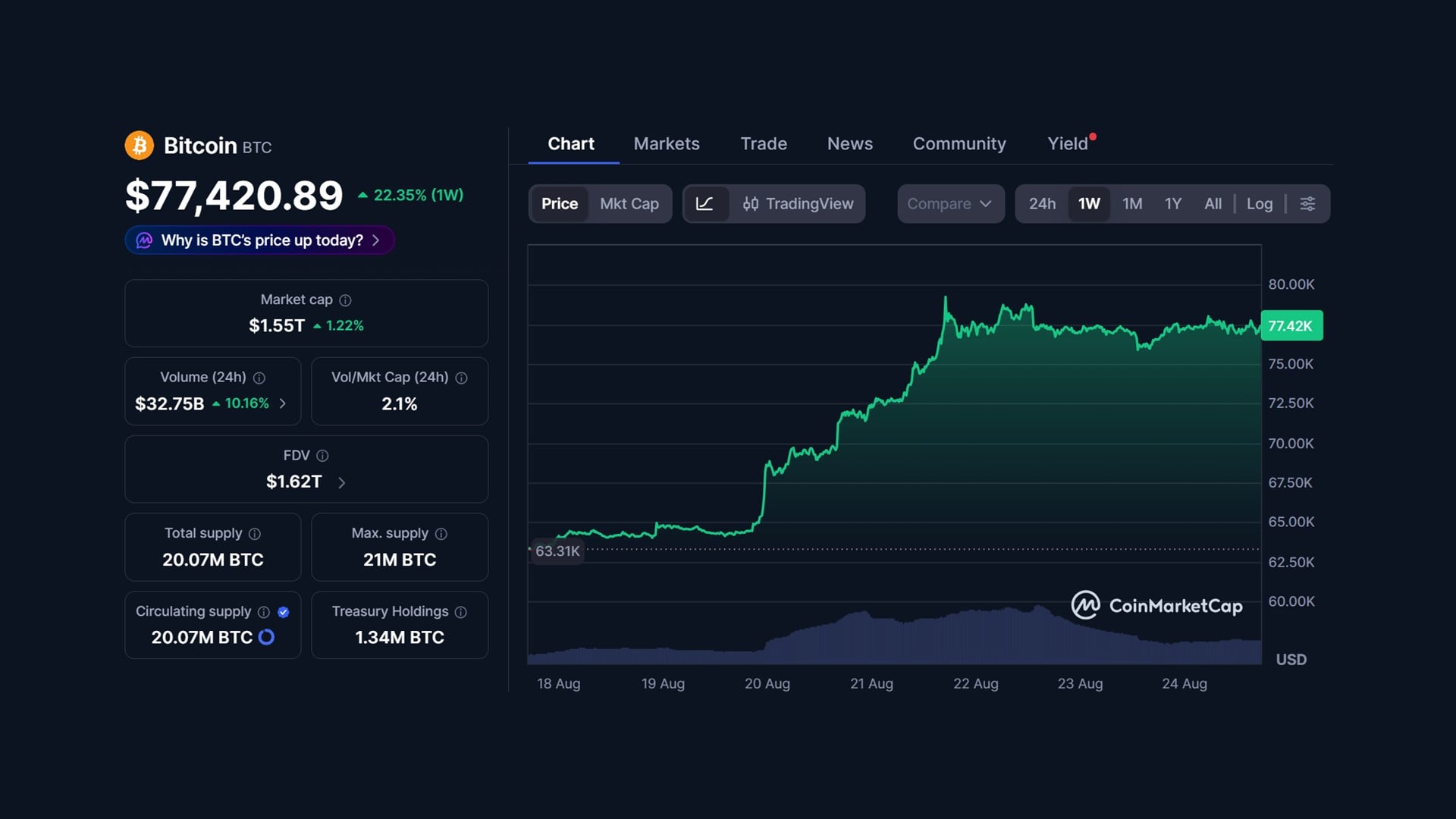Set chart range to 1W
The height and width of the screenshot is (819, 1456).
pyautogui.click(x=1089, y=204)
